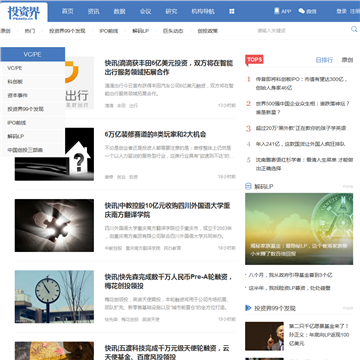Open ranked article 3 about 超过20万
360x360 pixels.
(x=301, y=128)
